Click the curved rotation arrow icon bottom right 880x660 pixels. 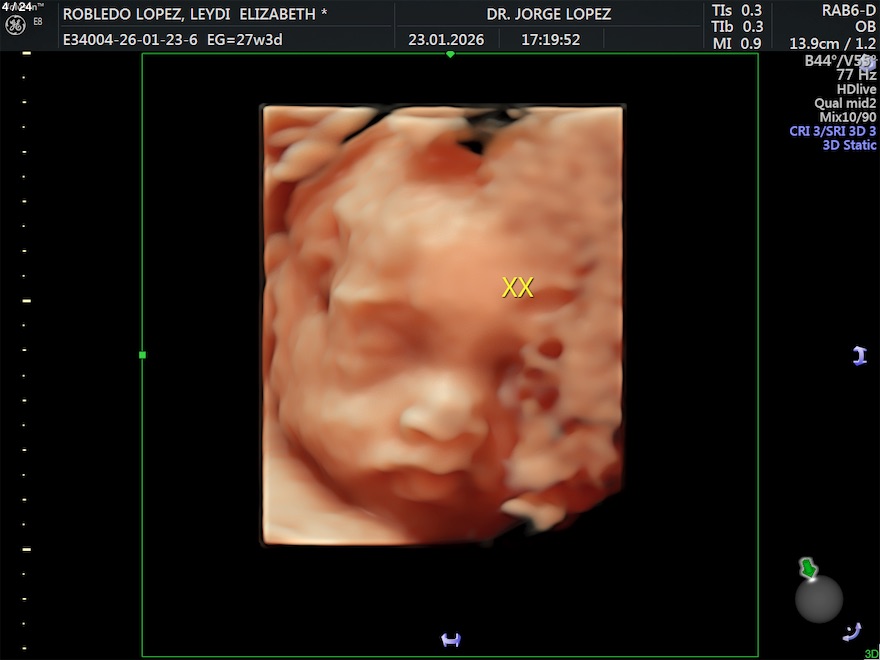pyautogui.click(x=852, y=630)
